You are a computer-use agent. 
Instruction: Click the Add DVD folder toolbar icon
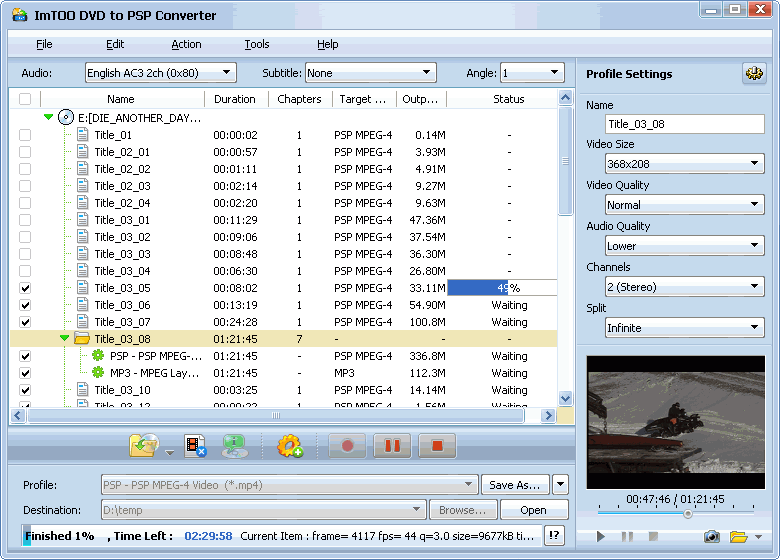pos(144,446)
